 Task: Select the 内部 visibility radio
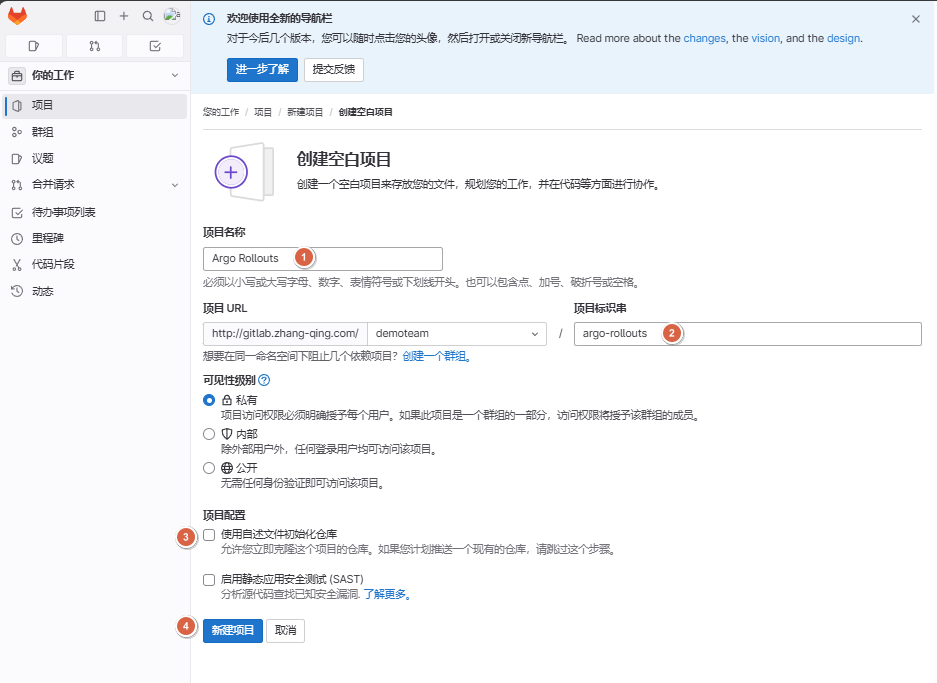[x=209, y=434]
